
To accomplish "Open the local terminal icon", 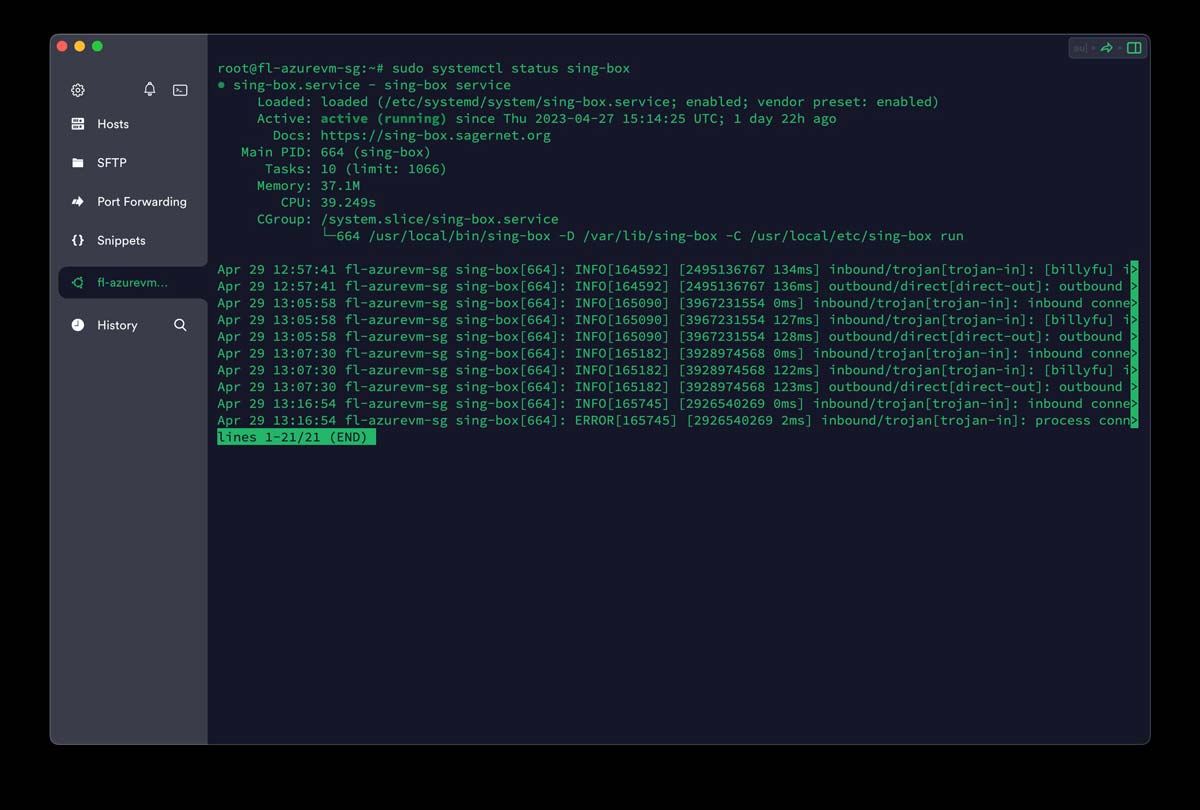I will 180,90.
